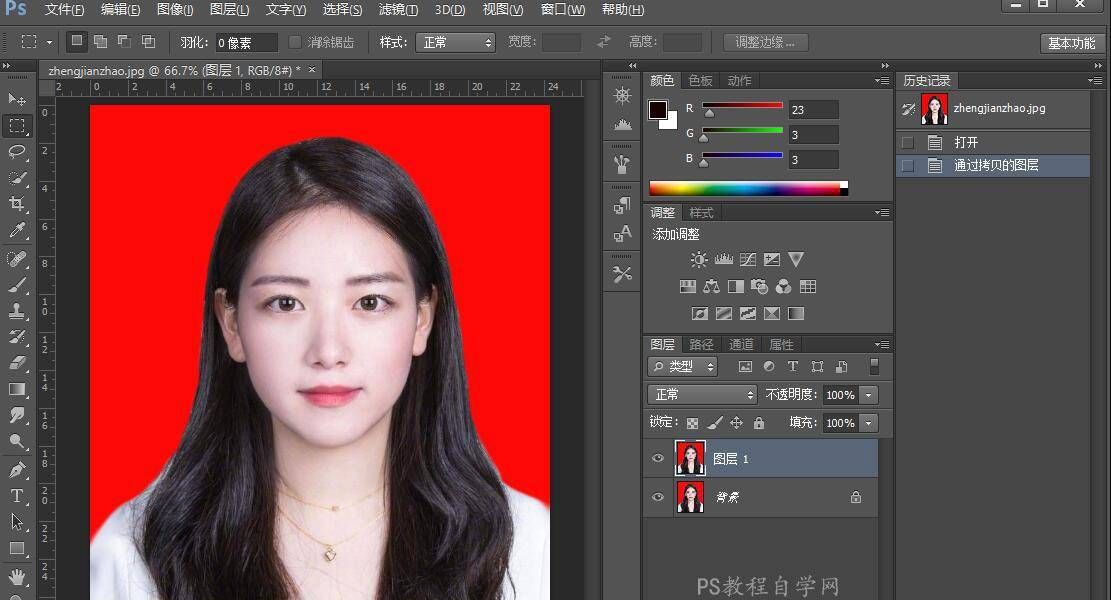
Task: Select the Horizontal Type tool
Action: (x=16, y=495)
